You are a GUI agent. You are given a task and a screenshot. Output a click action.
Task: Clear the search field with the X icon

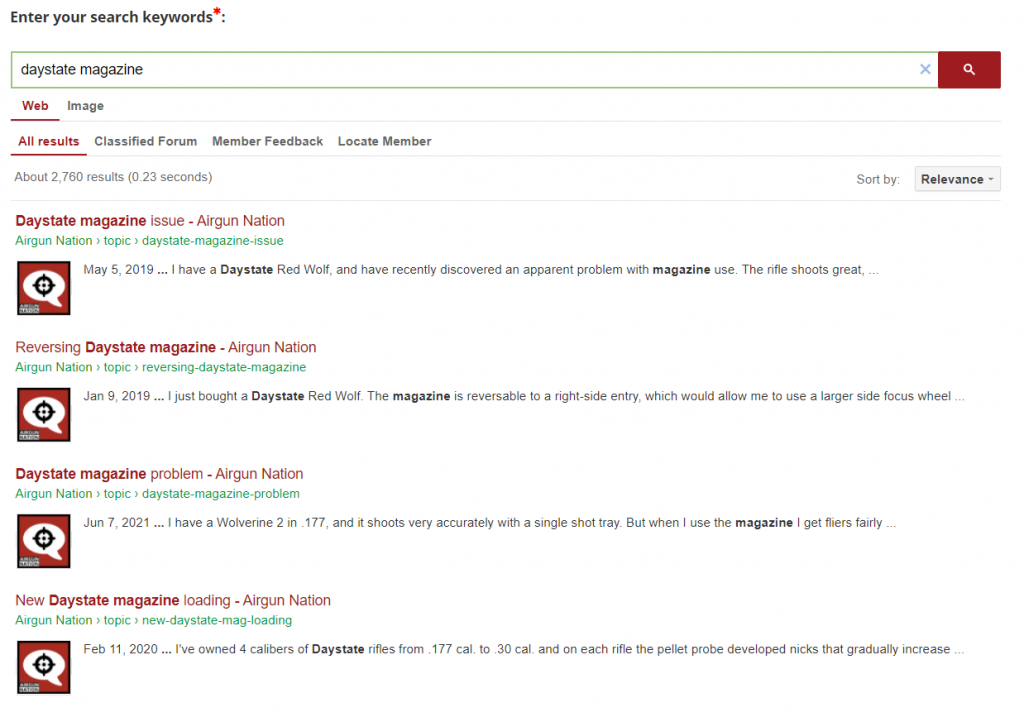(x=925, y=69)
